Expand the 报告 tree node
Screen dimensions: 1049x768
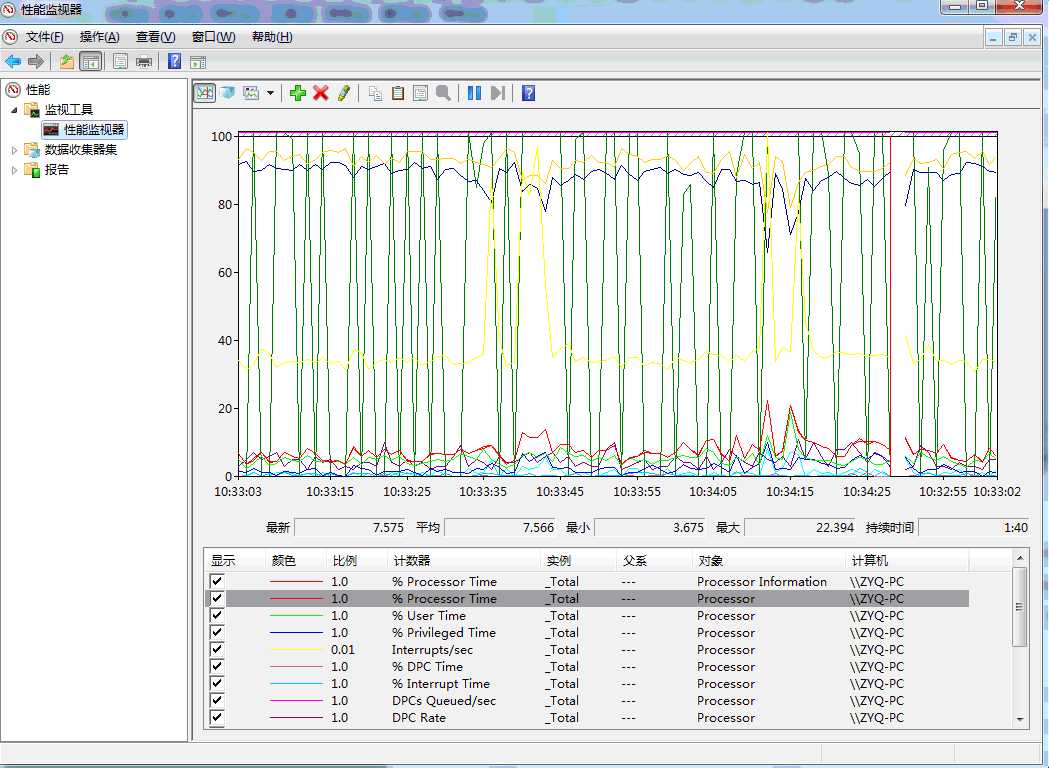14,170
